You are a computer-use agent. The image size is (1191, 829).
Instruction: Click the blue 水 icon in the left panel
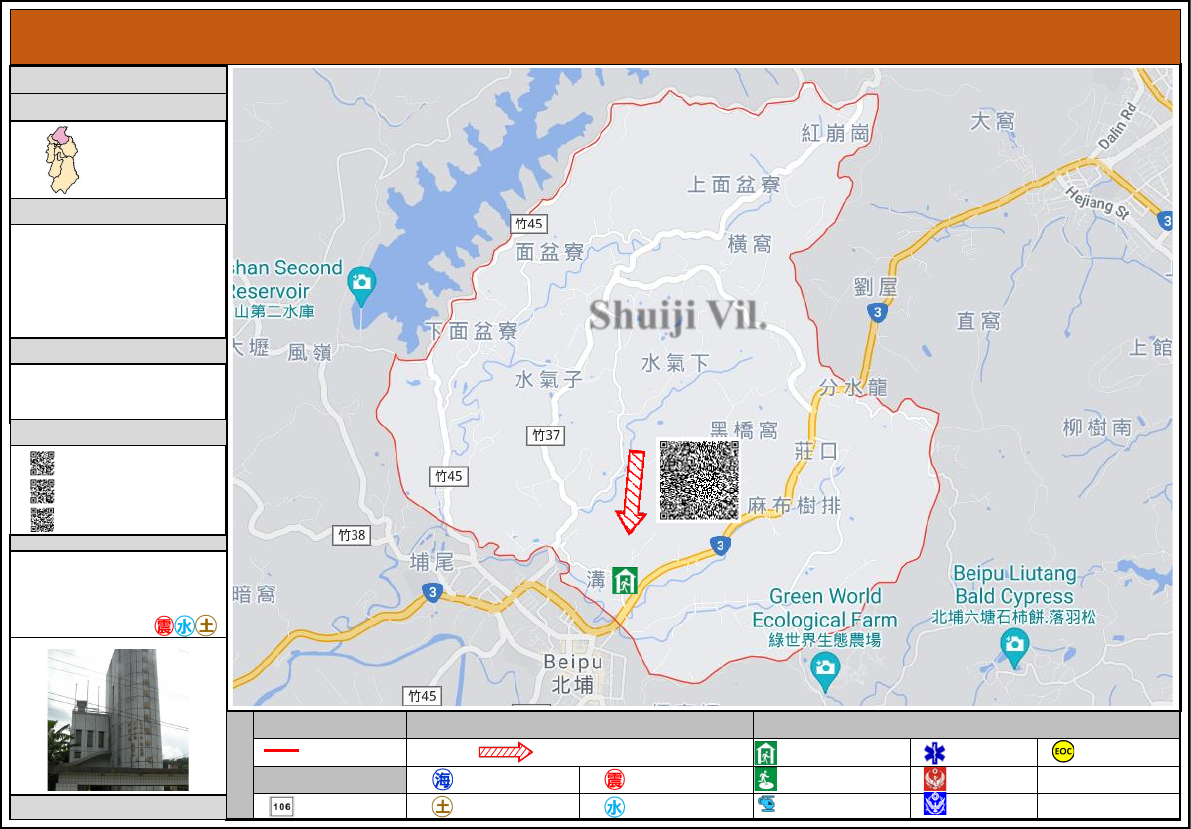pyautogui.click(x=185, y=626)
